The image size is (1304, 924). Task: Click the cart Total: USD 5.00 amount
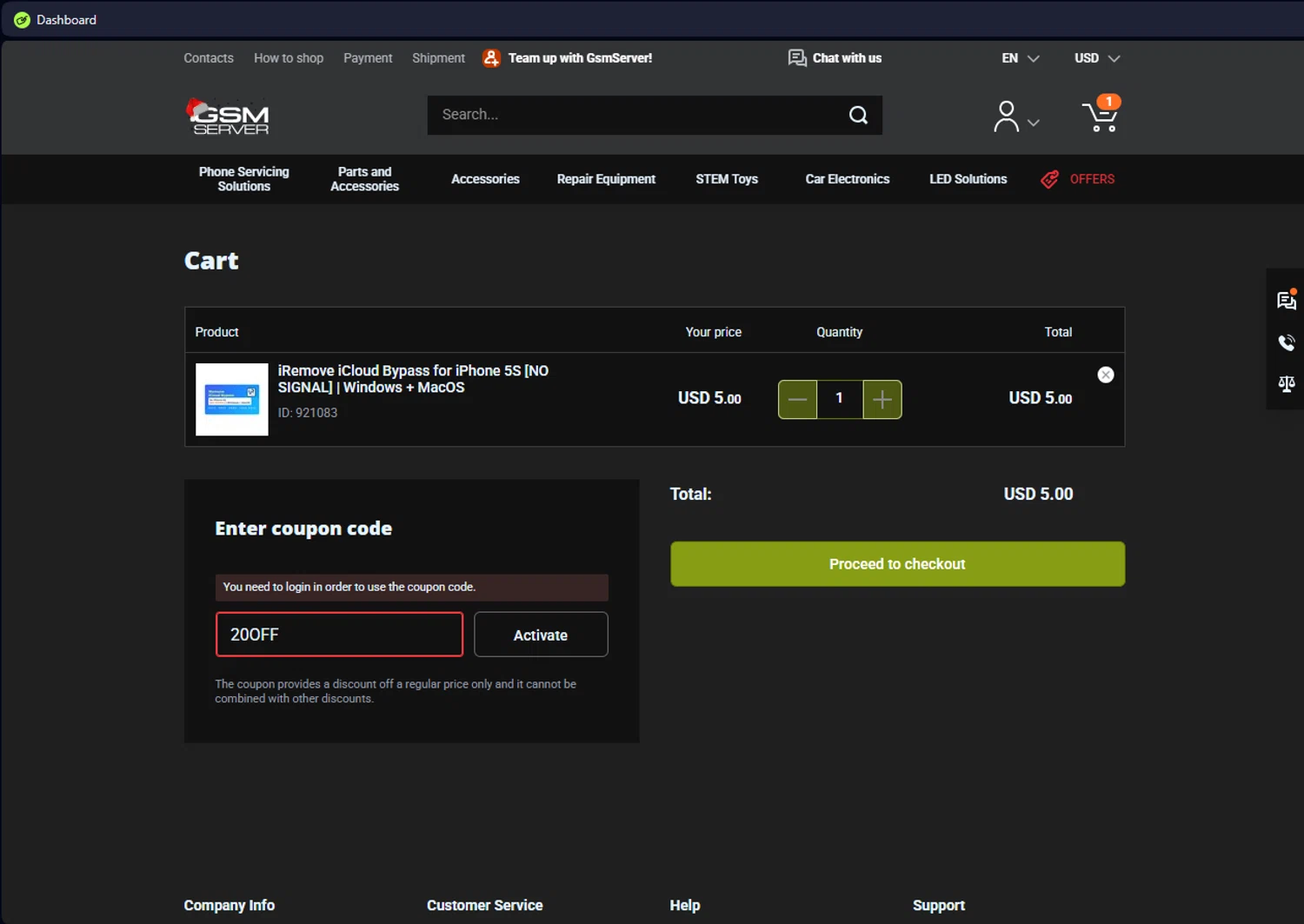(x=1038, y=494)
